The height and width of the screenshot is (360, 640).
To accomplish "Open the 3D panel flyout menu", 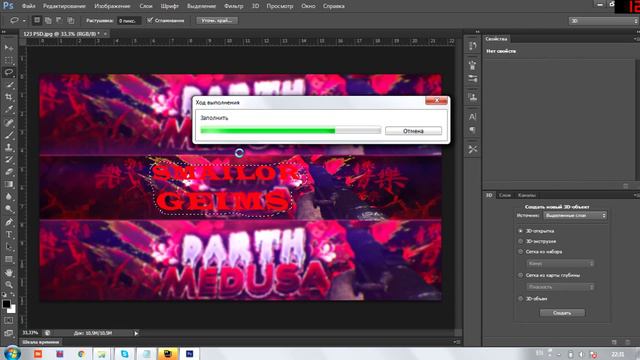I will point(636,196).
